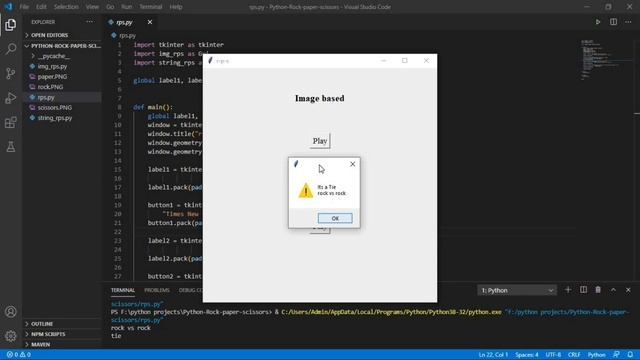Viewport: 640px width, 360px height.
Task: Open the Accounts menu icon
Action: (11, 312)
